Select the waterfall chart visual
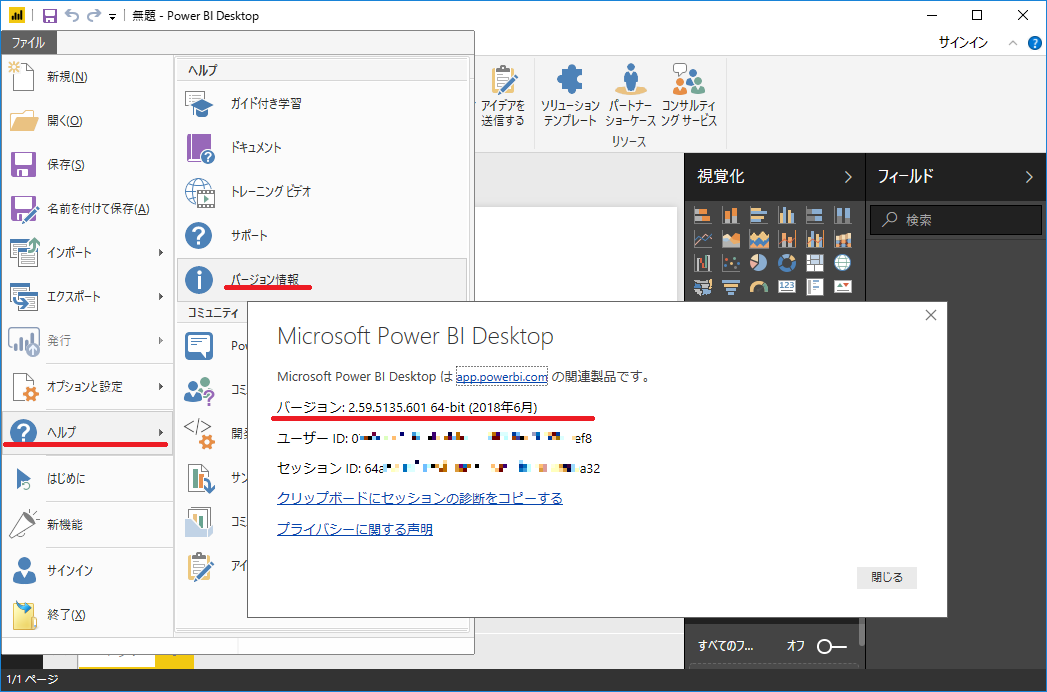 702,263
